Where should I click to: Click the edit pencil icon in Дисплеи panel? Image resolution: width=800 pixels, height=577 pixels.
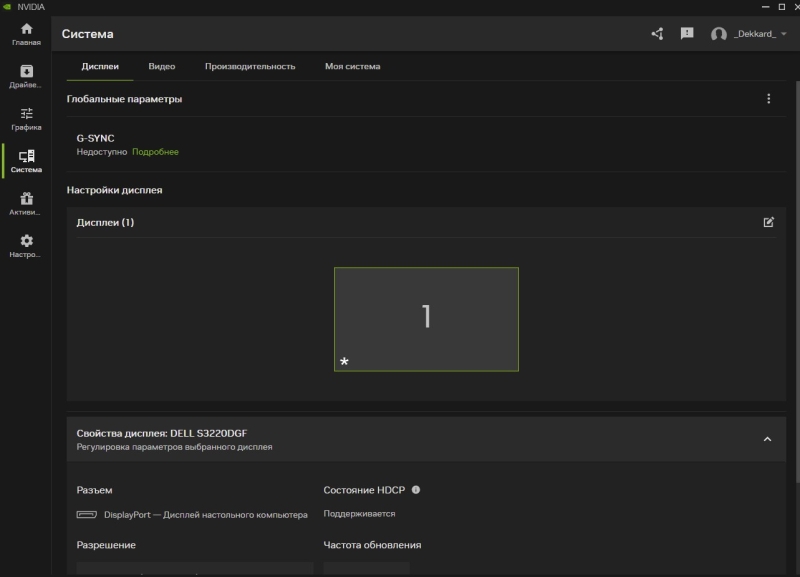768,222
